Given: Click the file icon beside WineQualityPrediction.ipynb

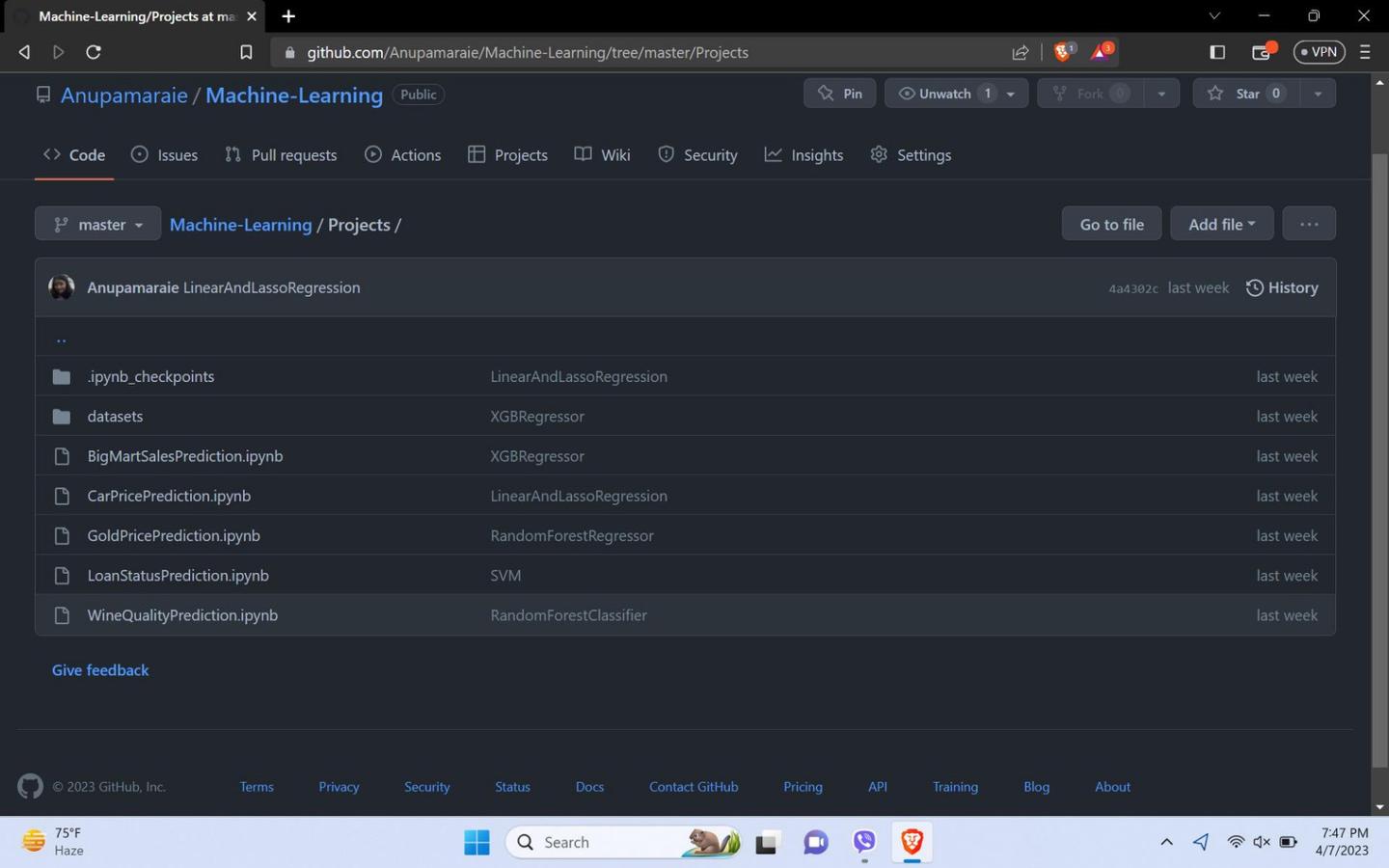Looking at the screenshot, I should (62, 615).
